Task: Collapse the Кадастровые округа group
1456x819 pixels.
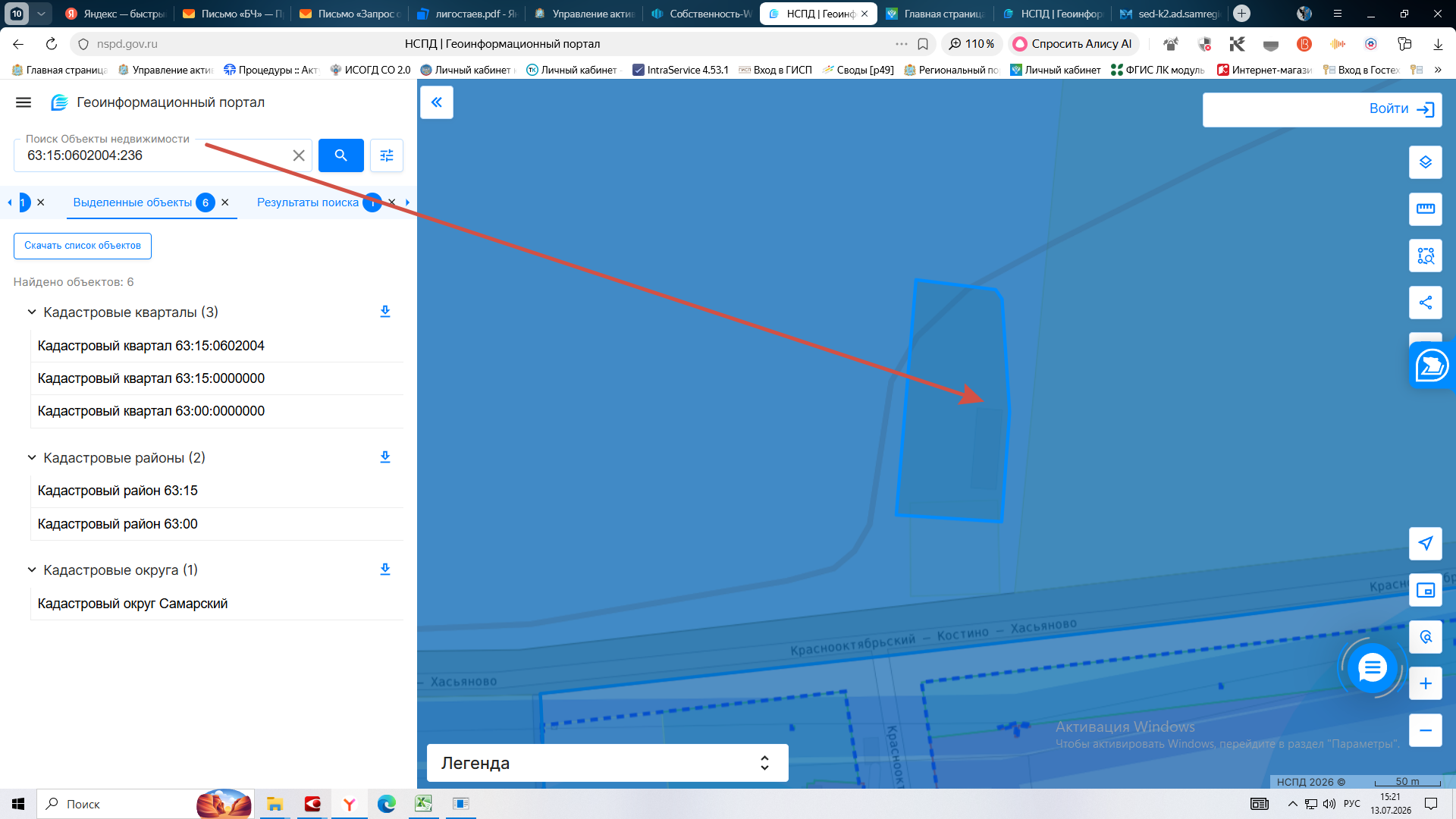Action: [32, 570]
